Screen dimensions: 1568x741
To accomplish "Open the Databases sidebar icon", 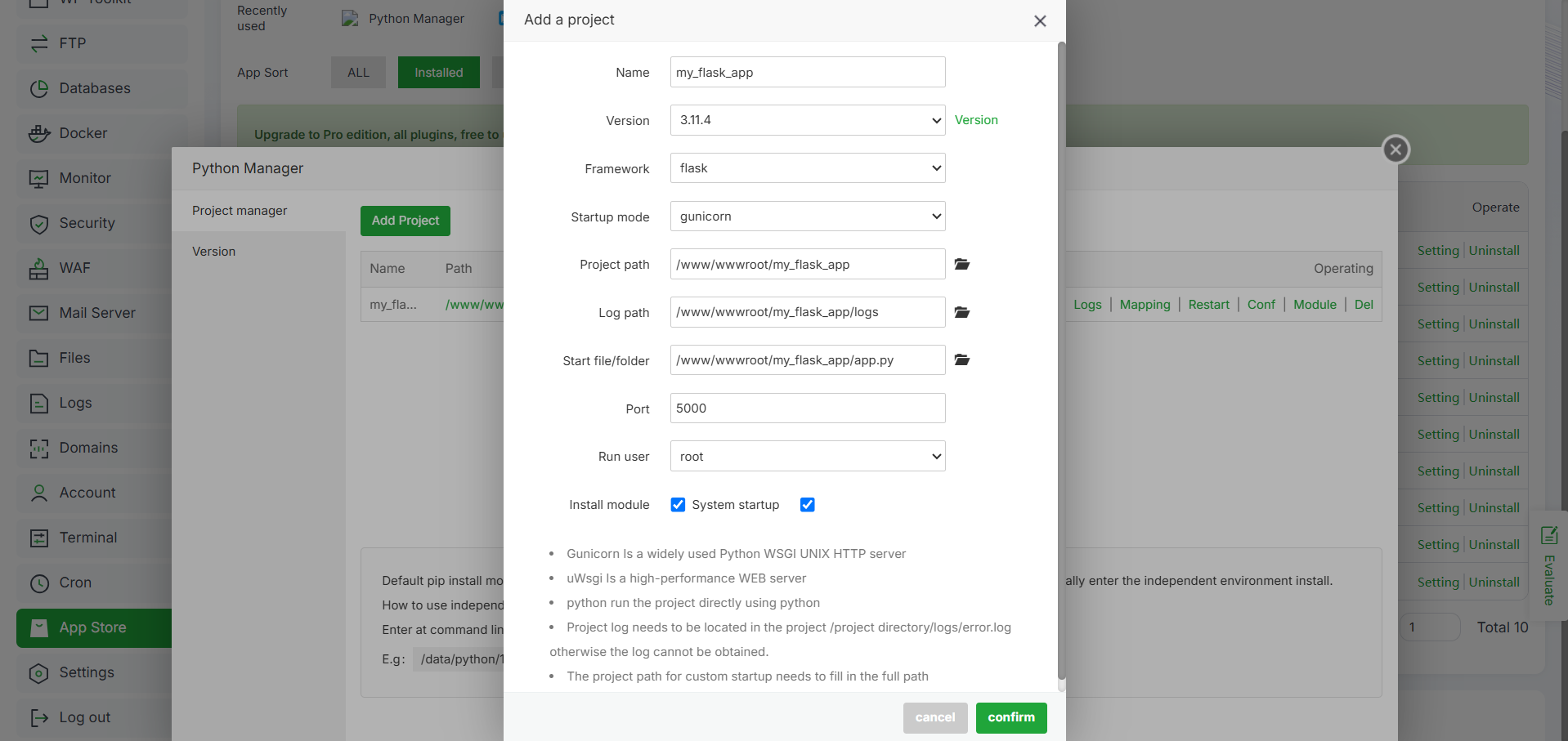I will [x=39, y=88].
